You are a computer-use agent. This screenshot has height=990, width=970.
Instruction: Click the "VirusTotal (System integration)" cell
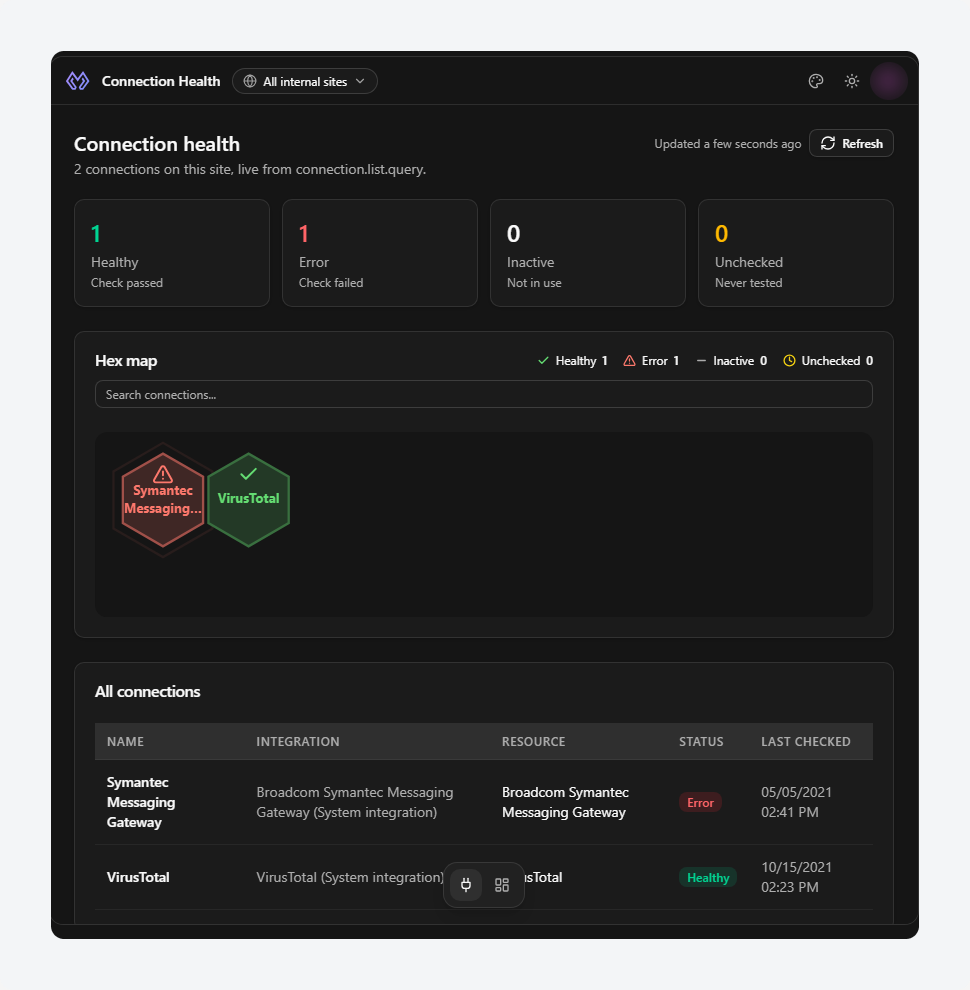350,877
